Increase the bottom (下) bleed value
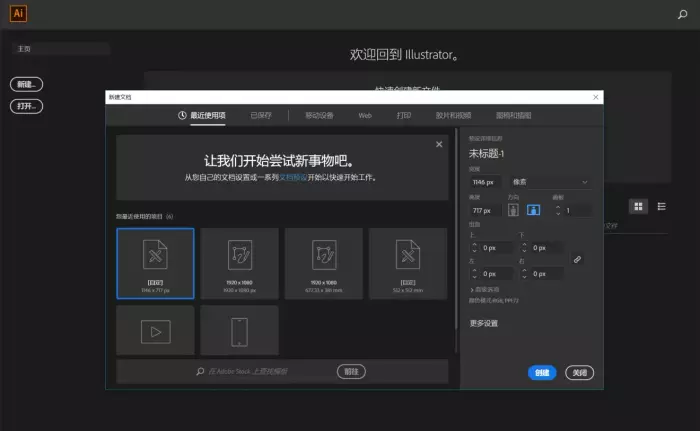Screen dimensions: 700x431 coord(524,245)
